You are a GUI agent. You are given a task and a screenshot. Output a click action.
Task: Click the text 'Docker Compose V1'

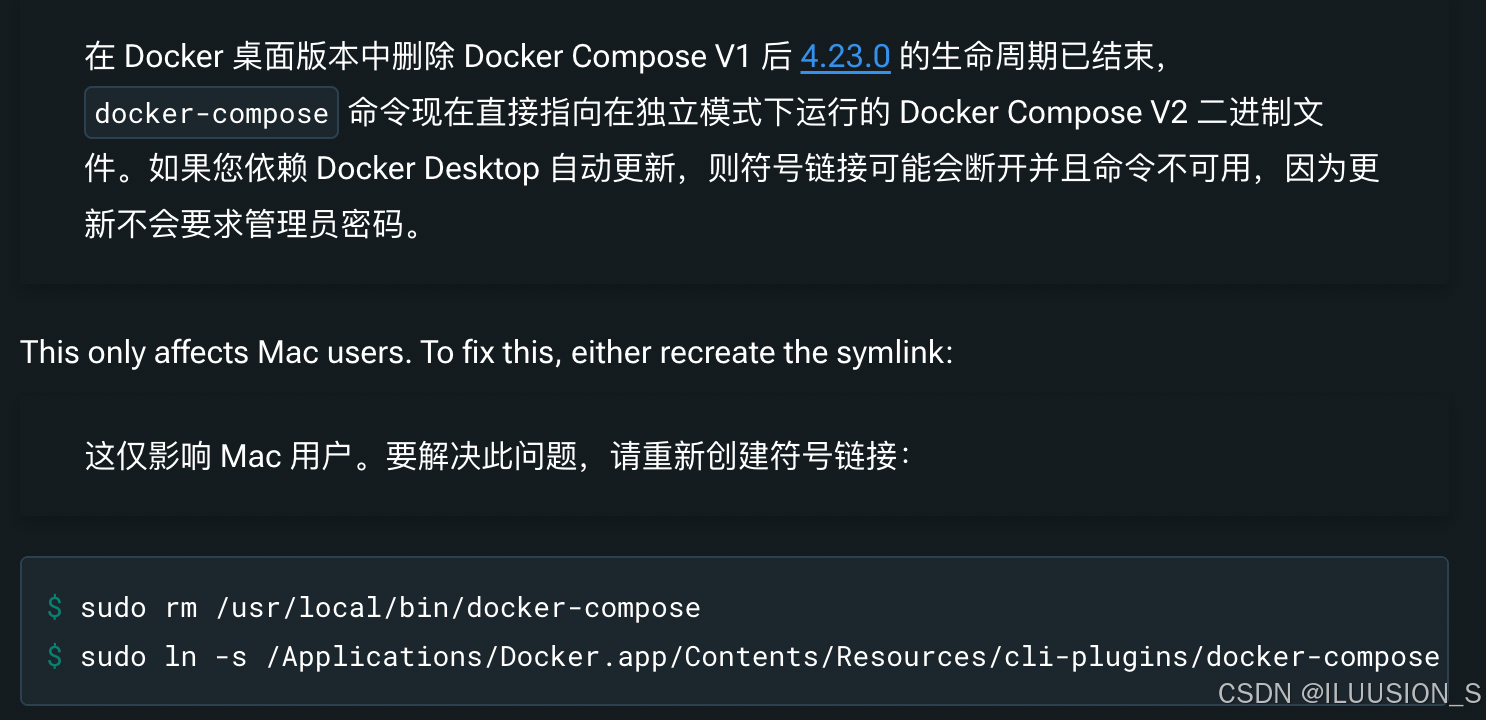tap(607, 57)
